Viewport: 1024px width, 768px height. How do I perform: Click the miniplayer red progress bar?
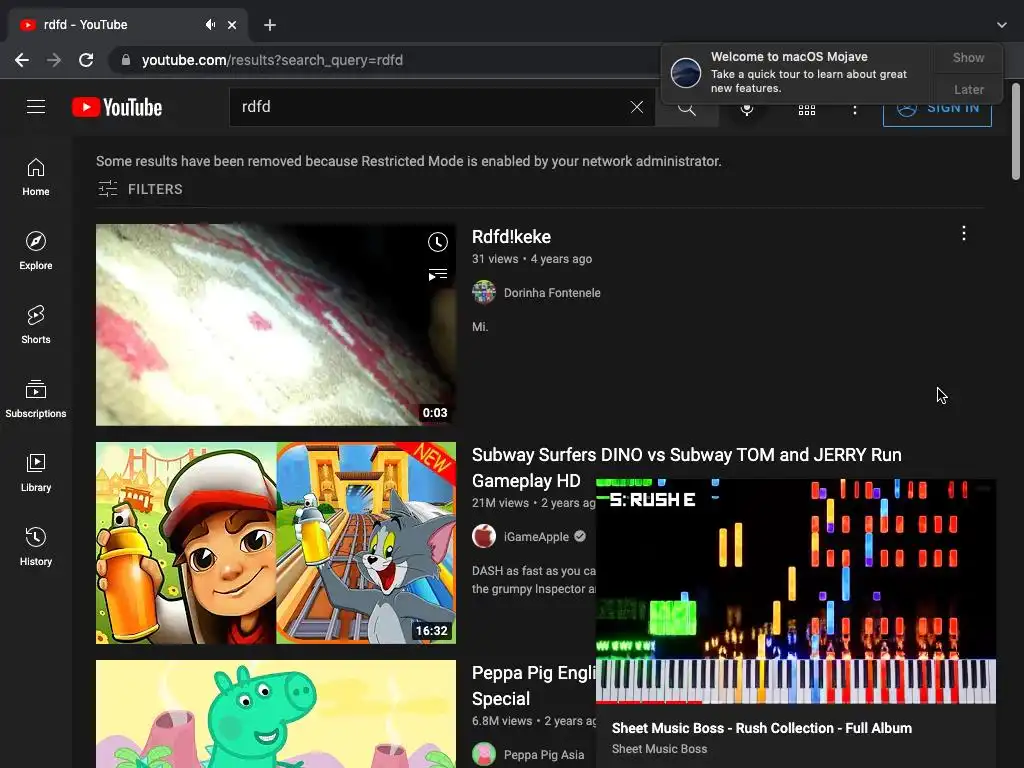(649, 702)
